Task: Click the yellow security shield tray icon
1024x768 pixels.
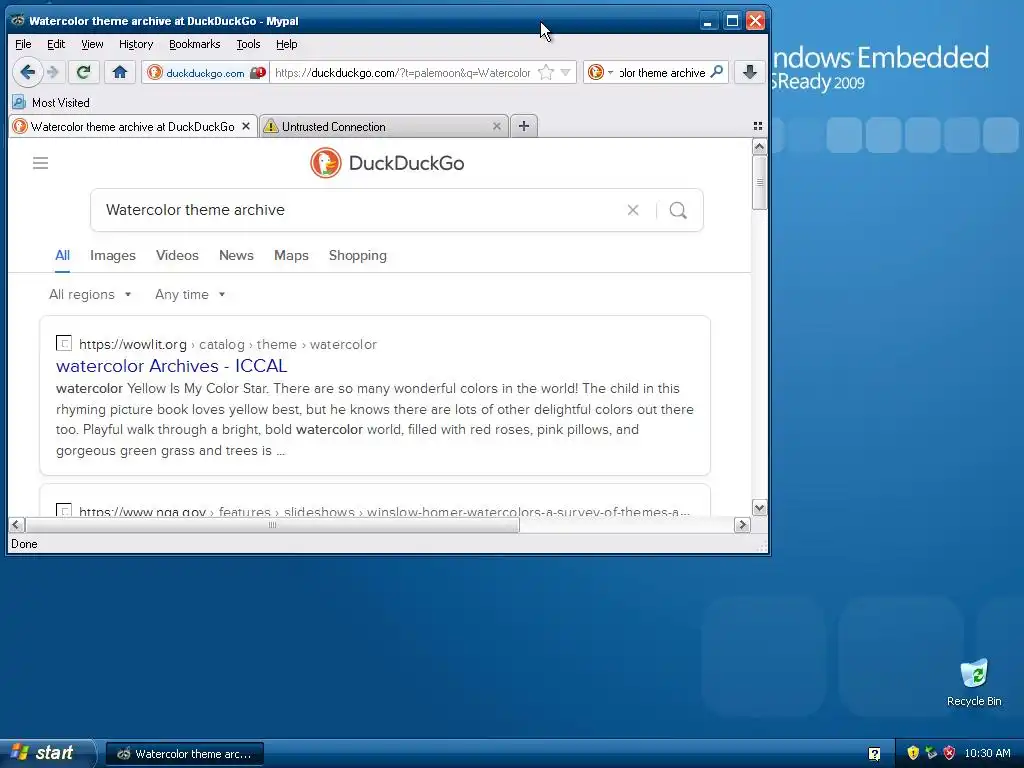Action: [913, 753]
